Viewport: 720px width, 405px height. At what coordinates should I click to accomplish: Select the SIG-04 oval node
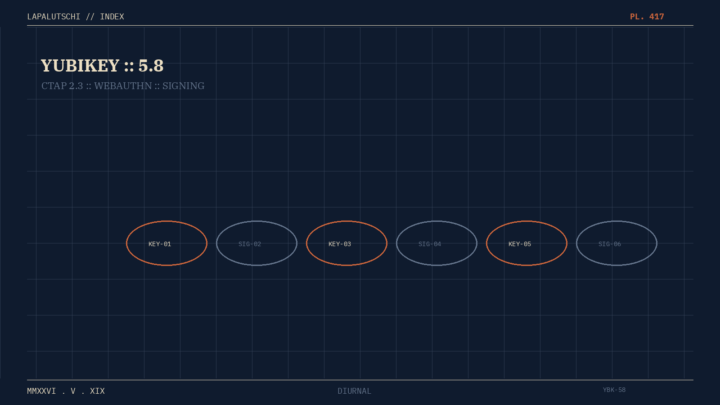coord(437,243)
